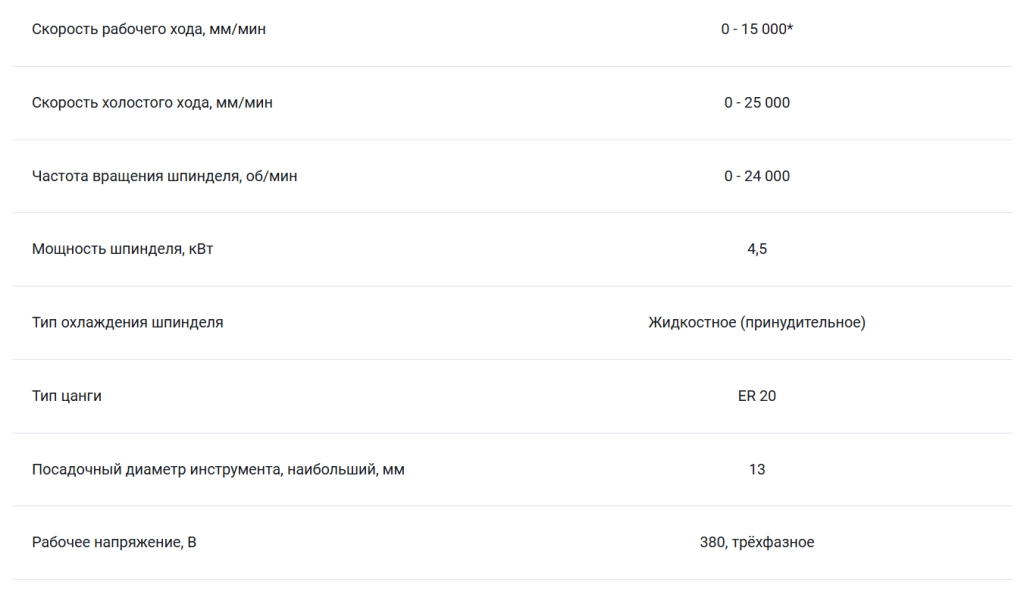Screen dimensions: 1024x598
Task: Click the asterisk after "15 000"
Action: point(790,27)
